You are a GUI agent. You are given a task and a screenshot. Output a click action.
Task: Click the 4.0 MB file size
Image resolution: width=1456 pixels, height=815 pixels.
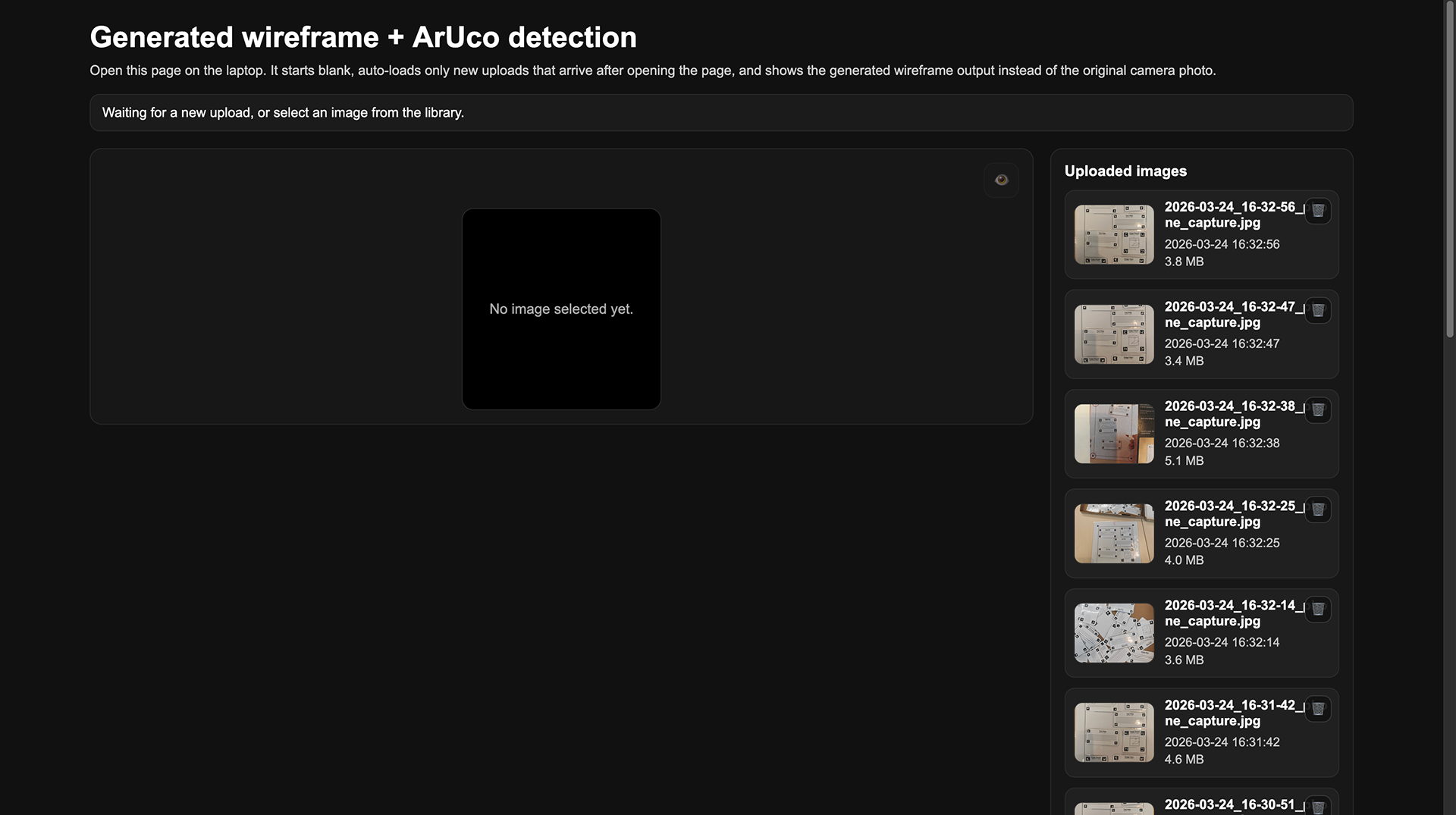1184,560
